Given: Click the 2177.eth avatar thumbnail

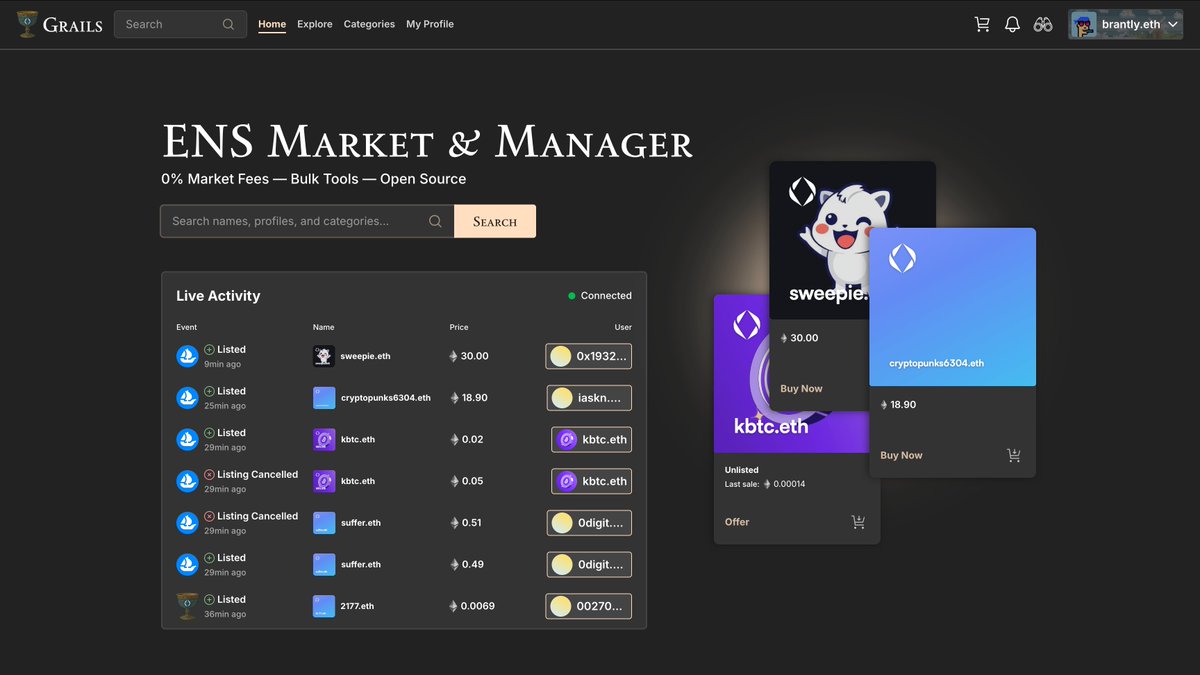Looking at the screenshot, I should click(x=324, y=606).
